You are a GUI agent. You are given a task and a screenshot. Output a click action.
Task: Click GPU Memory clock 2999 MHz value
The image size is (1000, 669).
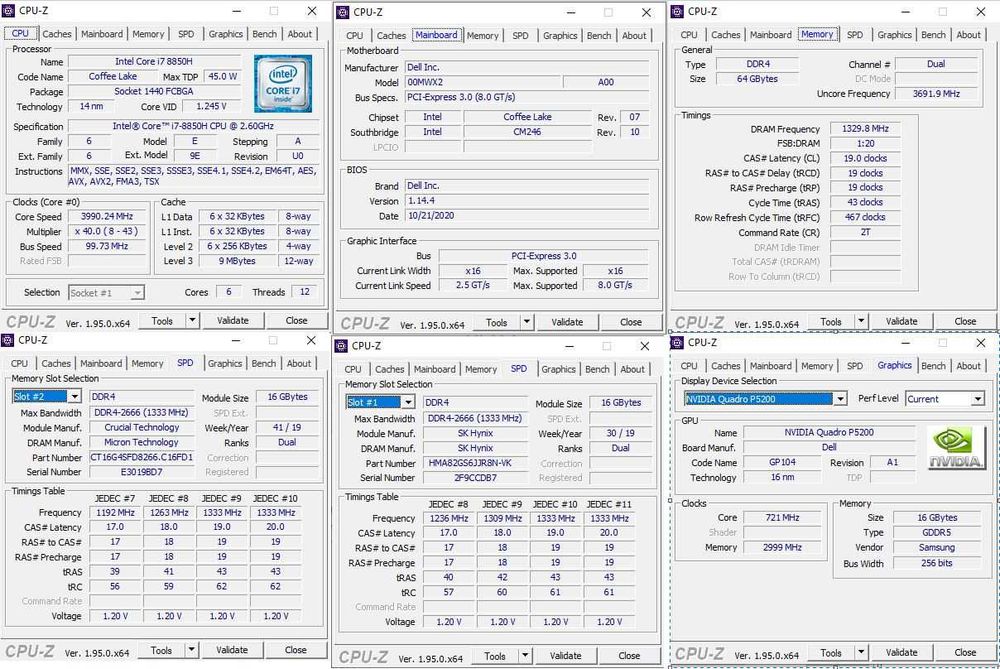tap(782, 547)
